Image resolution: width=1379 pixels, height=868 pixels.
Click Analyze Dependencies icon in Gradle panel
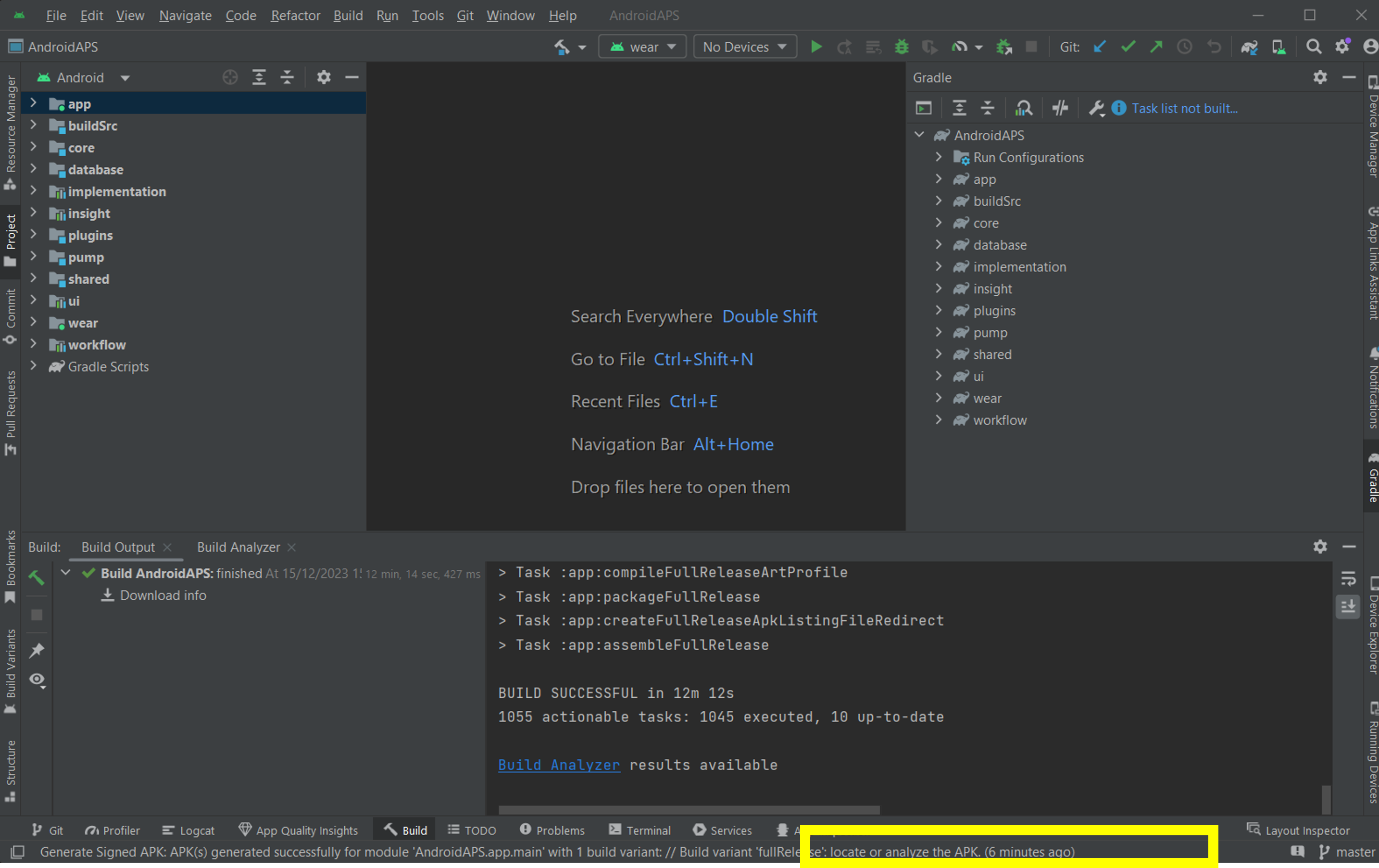(1023, 108)
